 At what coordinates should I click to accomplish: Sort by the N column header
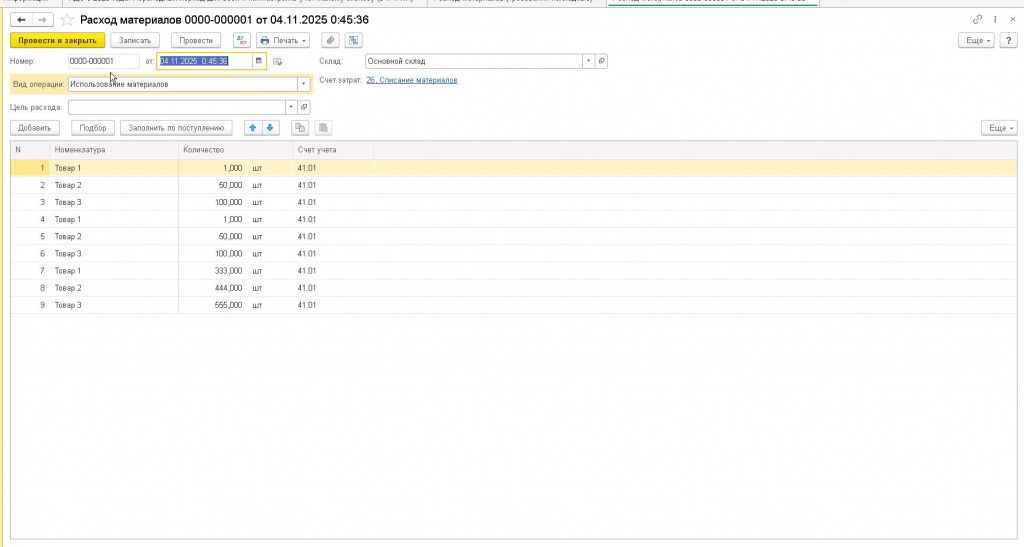coord(30,150)
